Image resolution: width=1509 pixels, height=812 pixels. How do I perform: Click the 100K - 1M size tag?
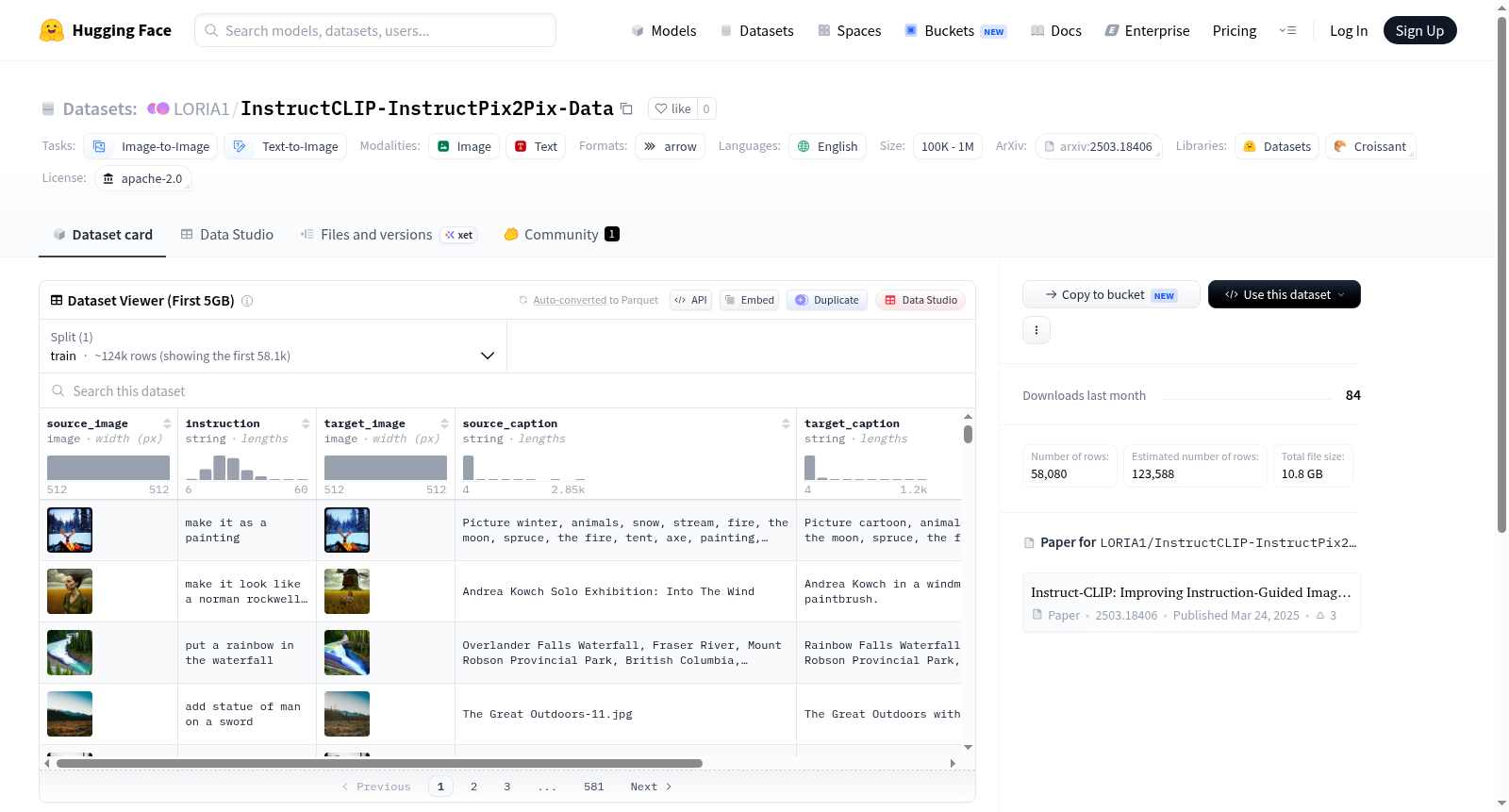948,146
